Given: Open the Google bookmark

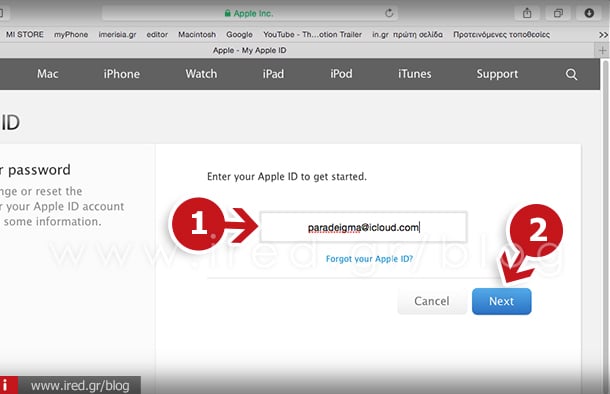Looking at the screenshot, I should pos(239,35).
